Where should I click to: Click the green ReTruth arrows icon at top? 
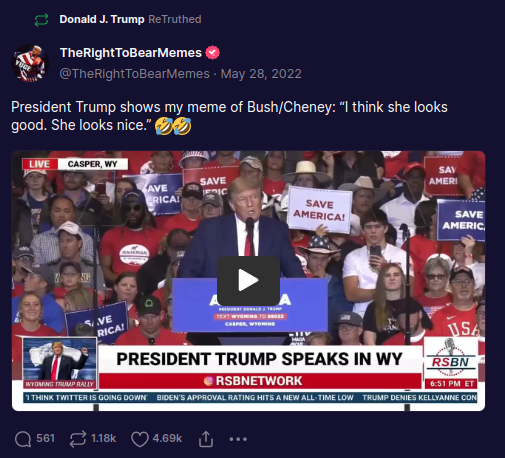pyautogui.click(x=42, y=20)
